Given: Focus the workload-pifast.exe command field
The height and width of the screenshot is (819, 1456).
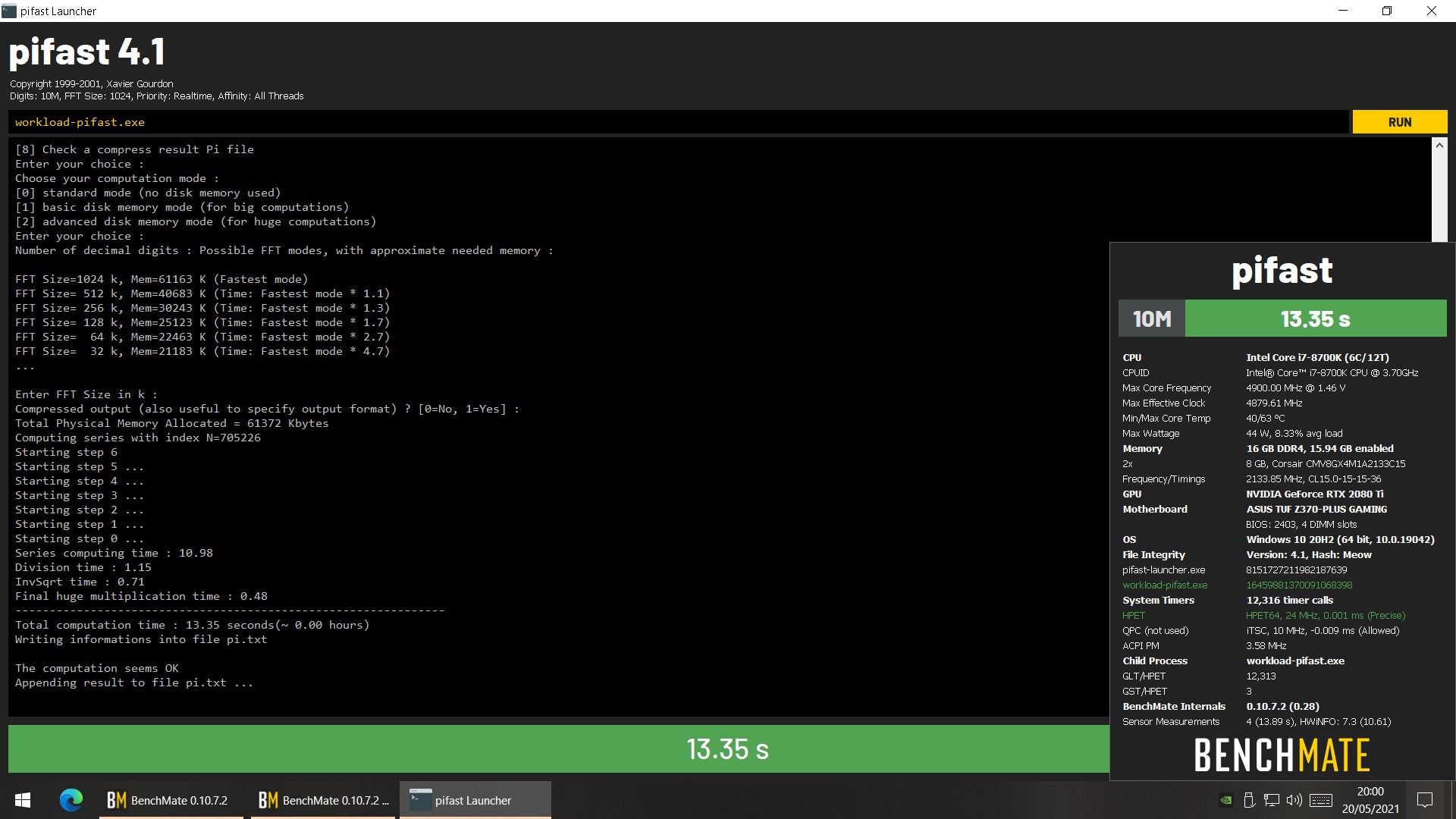Looking at the screenshot, I should (679, 122).
